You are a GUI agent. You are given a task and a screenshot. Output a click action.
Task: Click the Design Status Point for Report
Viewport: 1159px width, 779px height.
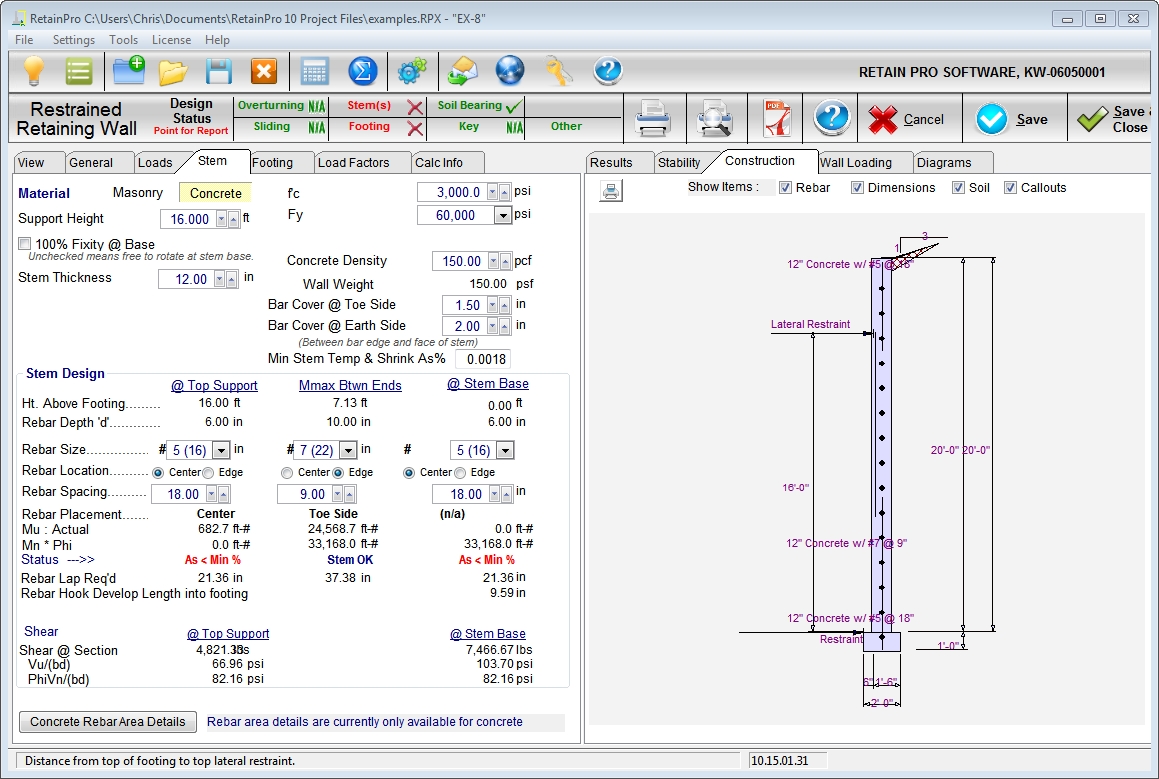[x=191, y=118]
